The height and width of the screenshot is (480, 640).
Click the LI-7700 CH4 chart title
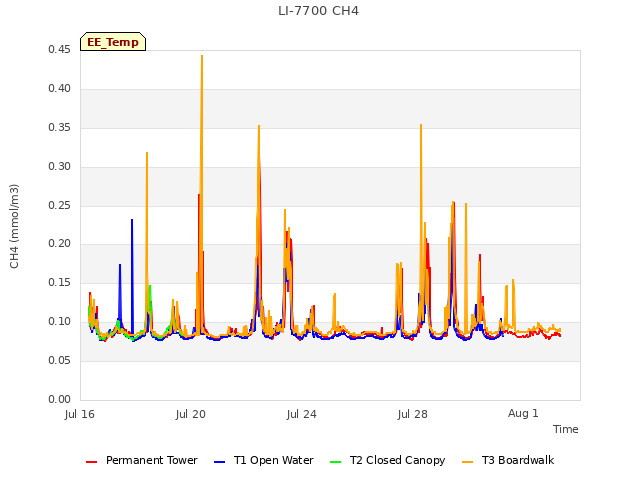point(318,11)
